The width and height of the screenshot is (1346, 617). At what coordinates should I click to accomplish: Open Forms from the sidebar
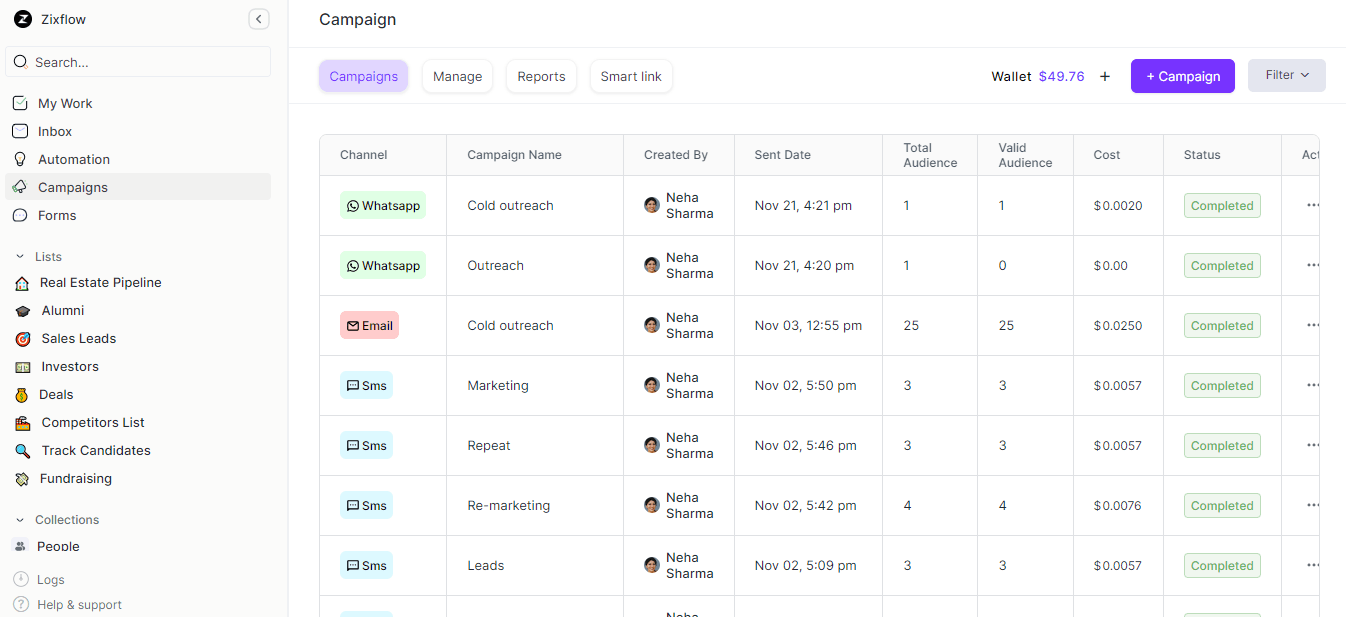tap(57, 215)
